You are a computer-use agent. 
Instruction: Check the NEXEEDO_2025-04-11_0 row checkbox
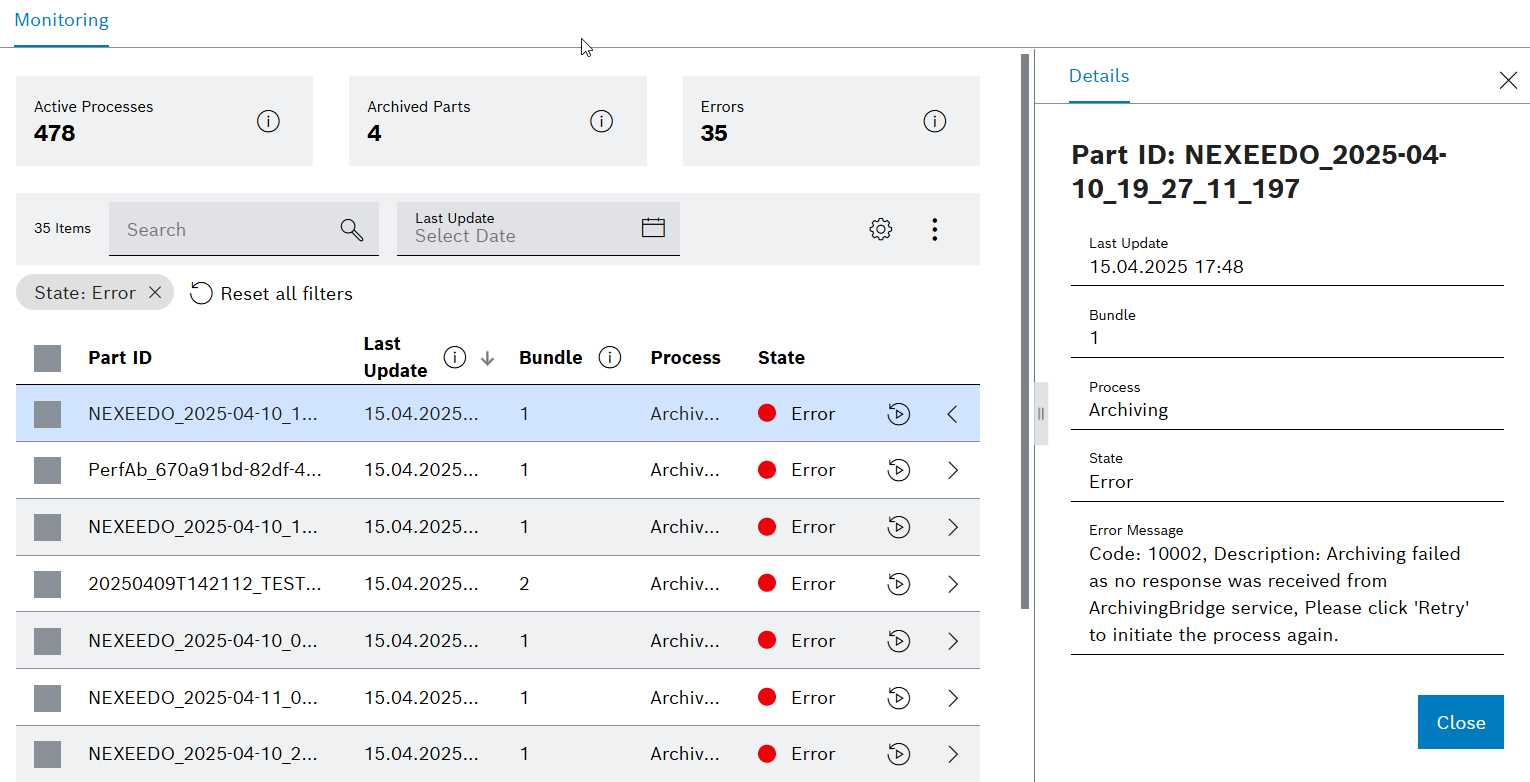coord(47,698)
